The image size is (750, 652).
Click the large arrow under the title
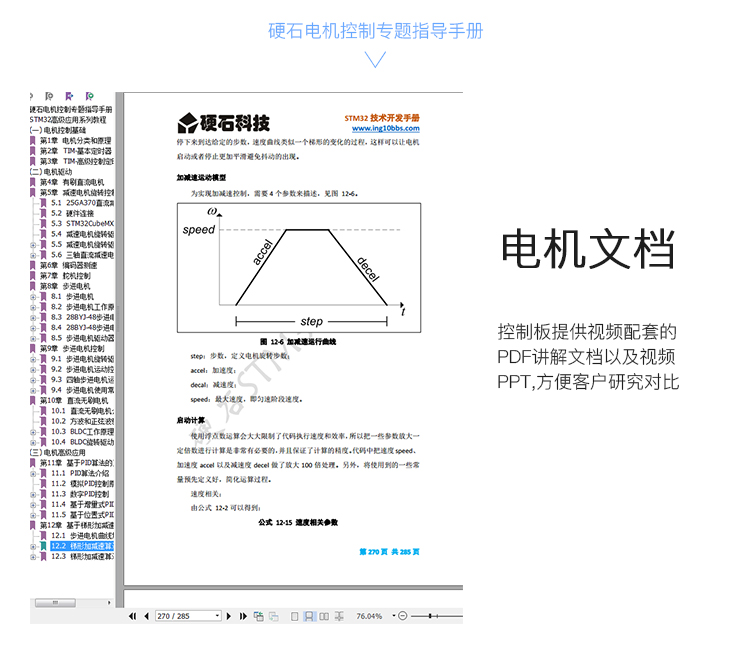point(375,59)
